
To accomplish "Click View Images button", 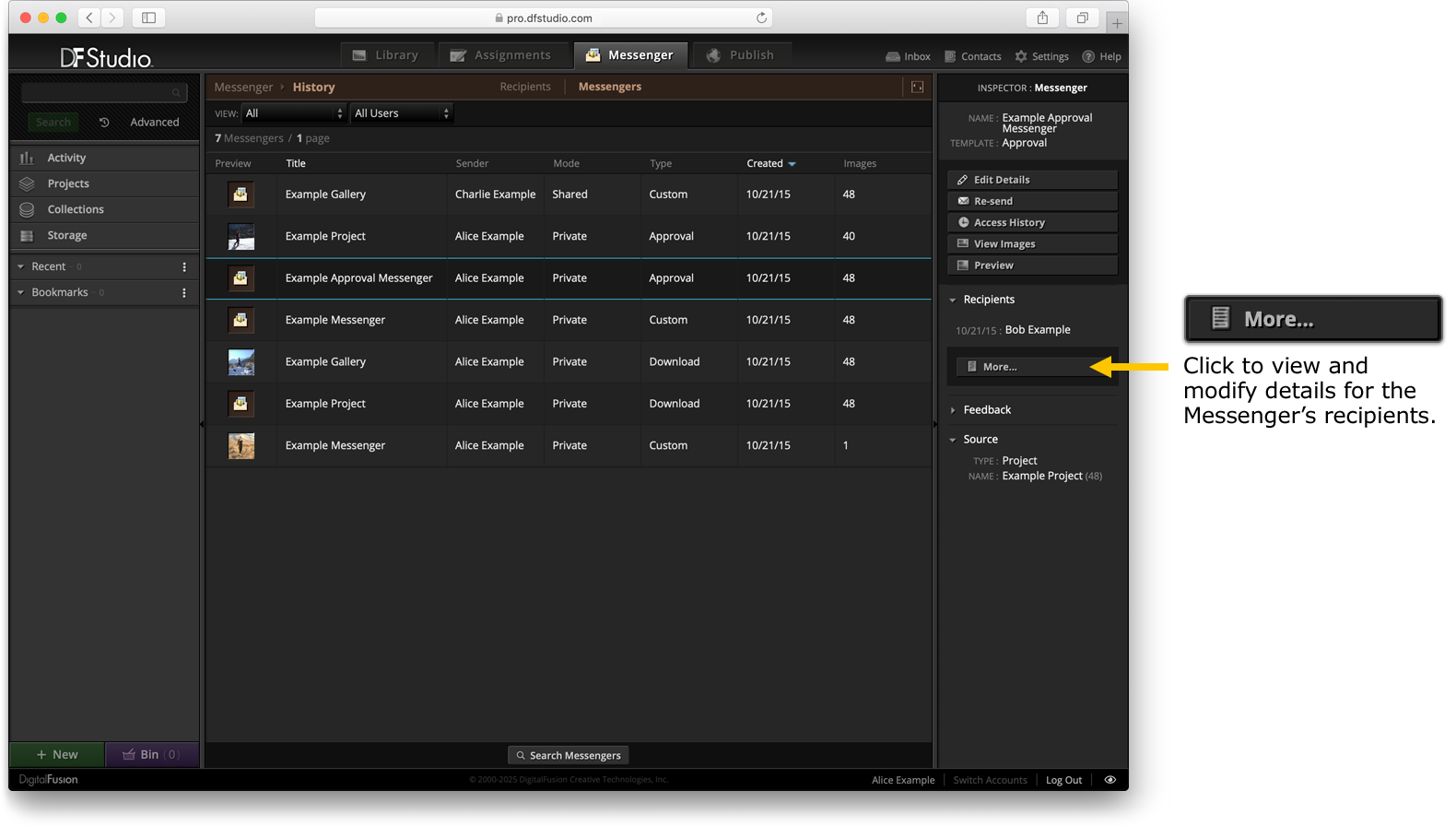I will (x=1032, y=243).
